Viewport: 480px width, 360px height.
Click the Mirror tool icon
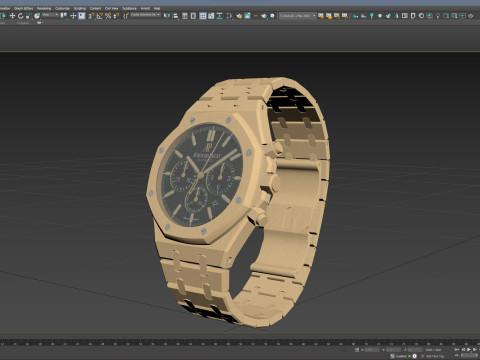tap(167, 16)
